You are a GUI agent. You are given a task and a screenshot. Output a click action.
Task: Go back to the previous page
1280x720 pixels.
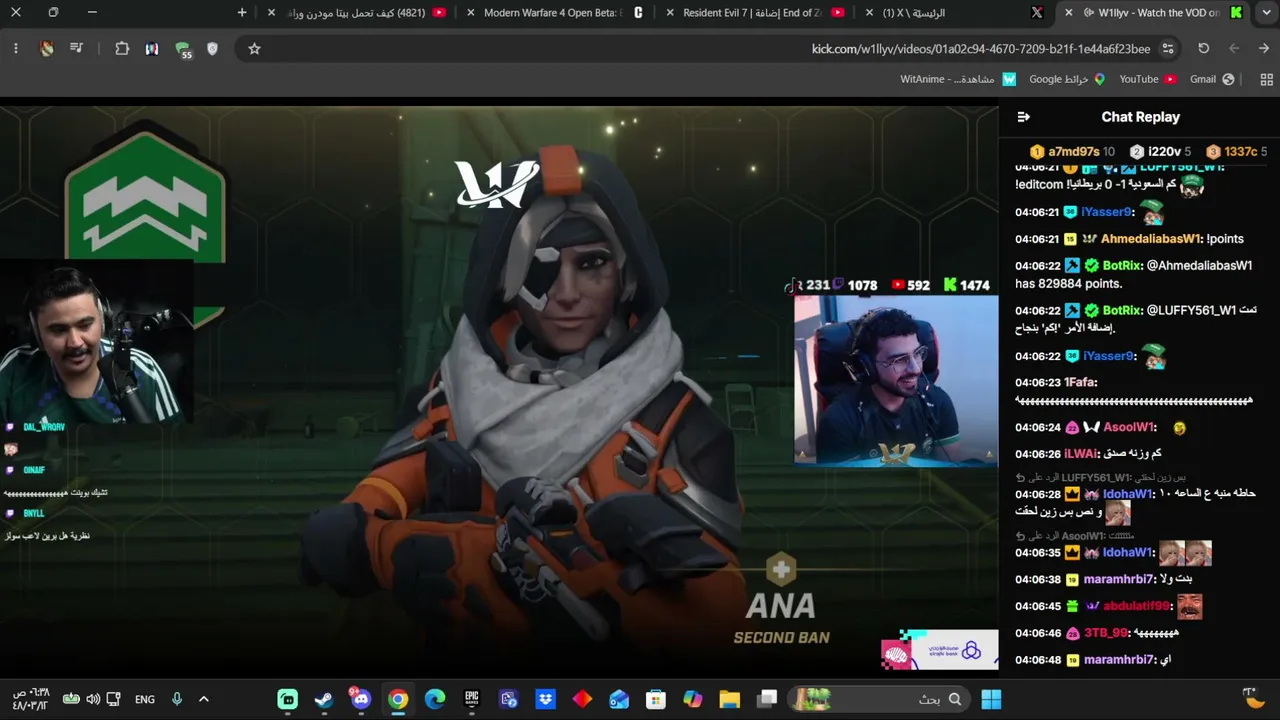pos(1264,48)
